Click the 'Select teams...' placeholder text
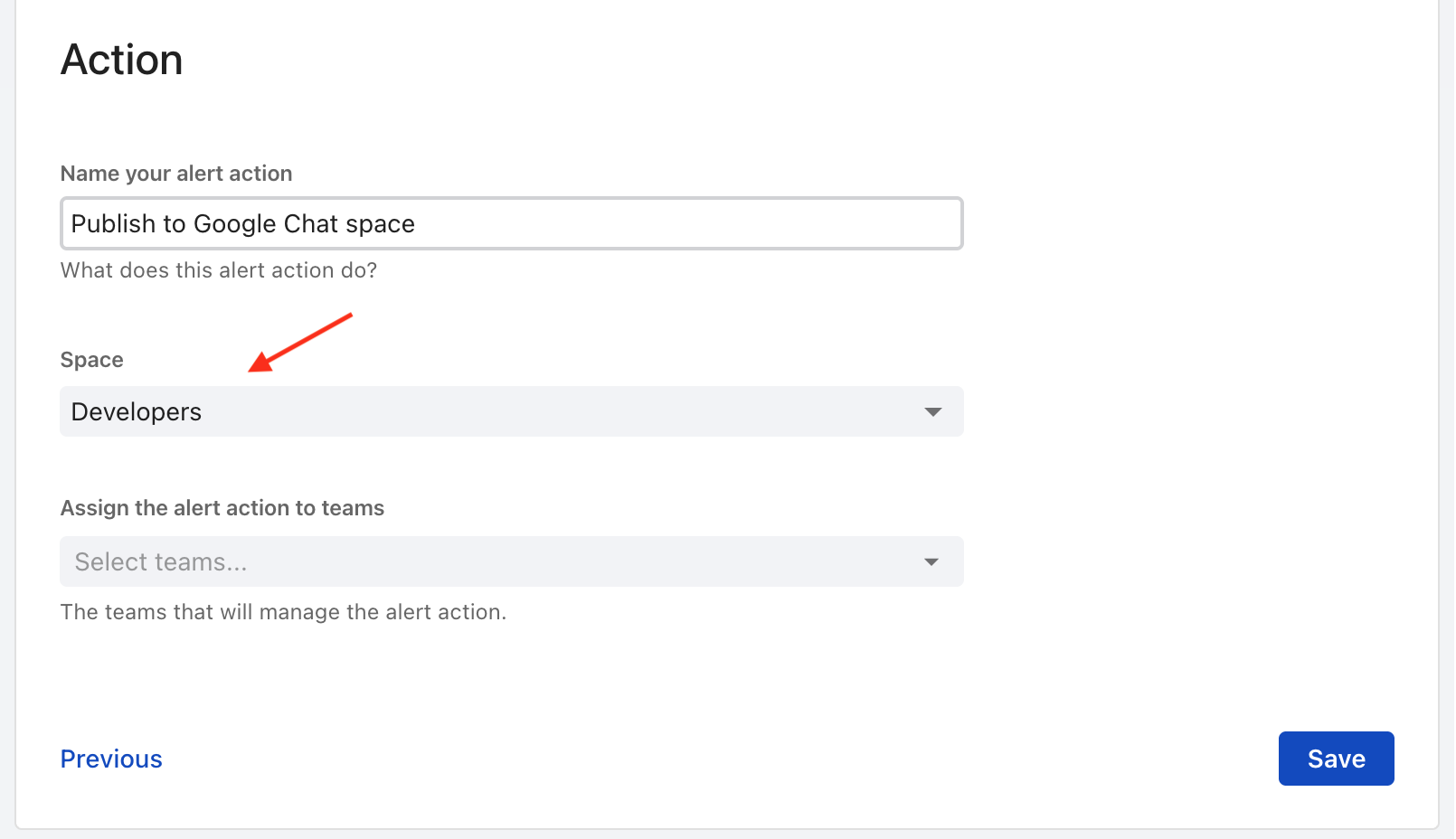The height and width of the screenshot is (839, 1456). coord(160,562)
